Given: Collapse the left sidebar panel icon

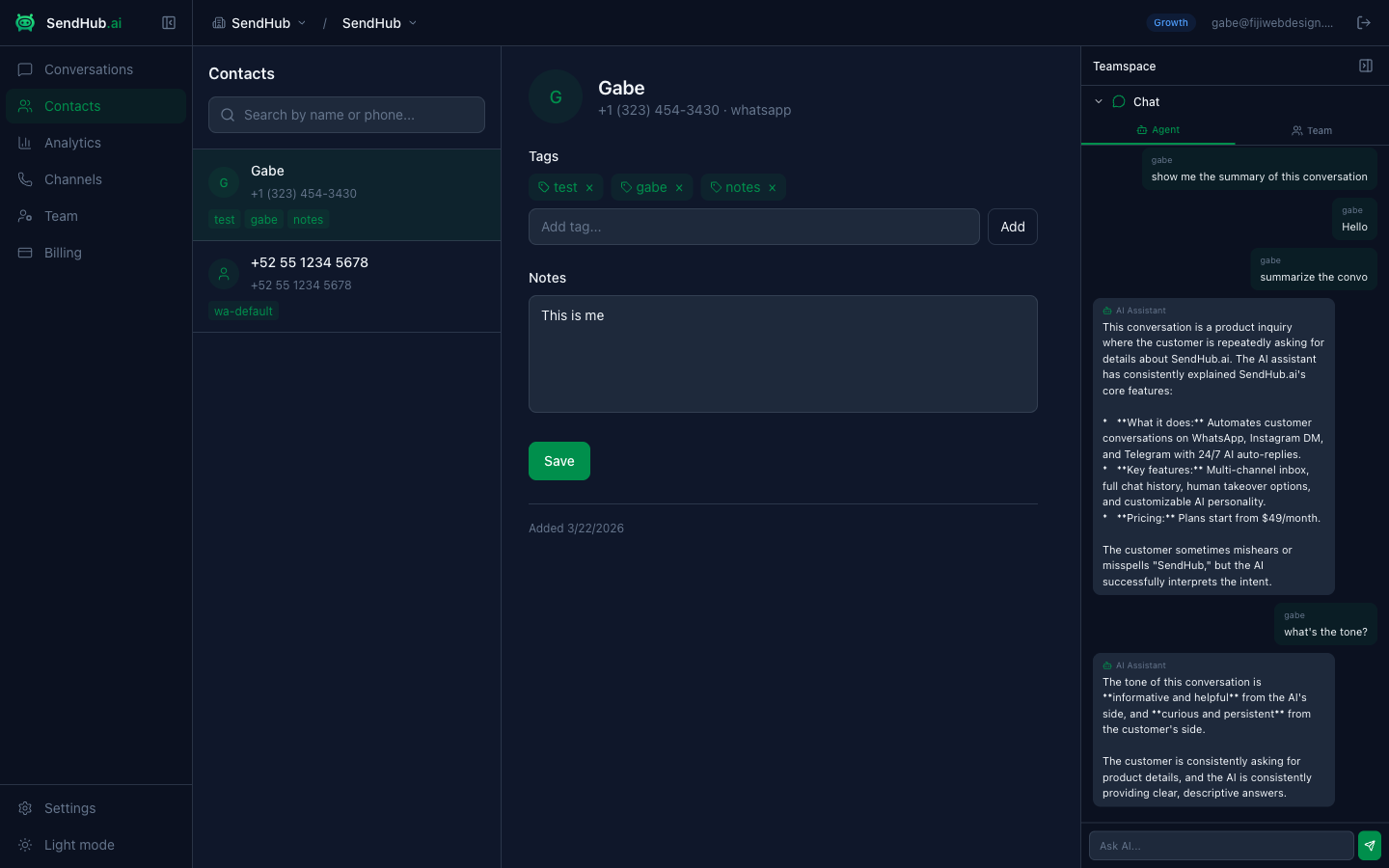Looking at the screenshot, I should coord(169,22).
